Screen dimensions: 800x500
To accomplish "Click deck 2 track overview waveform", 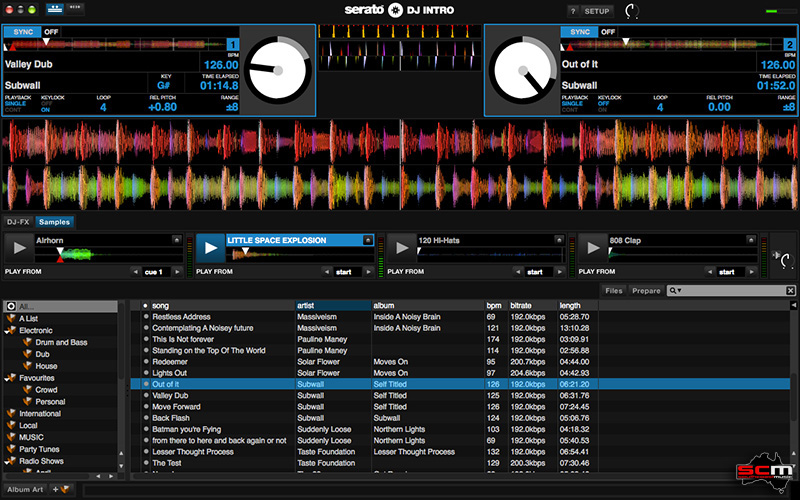I will pos(671,44).
